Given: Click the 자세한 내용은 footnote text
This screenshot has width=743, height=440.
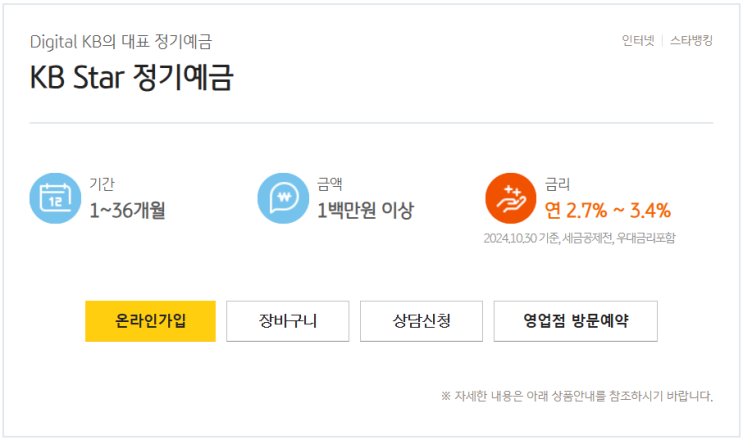Looking at the screenshot, I should click(x=576, y=396).
